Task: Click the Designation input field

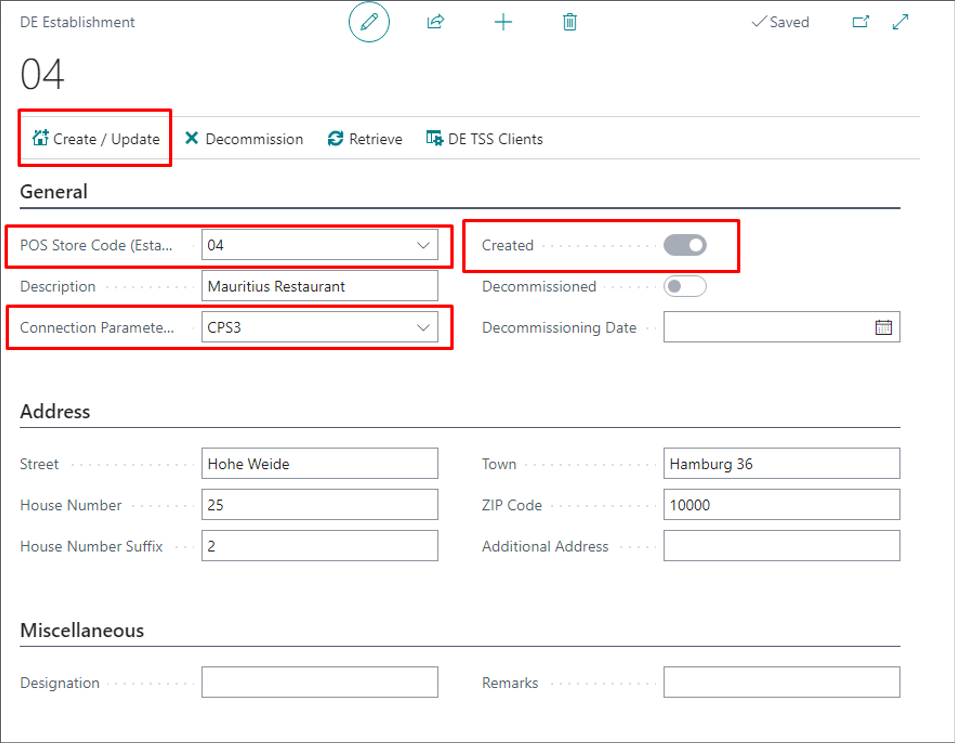Action: (320, 682)
